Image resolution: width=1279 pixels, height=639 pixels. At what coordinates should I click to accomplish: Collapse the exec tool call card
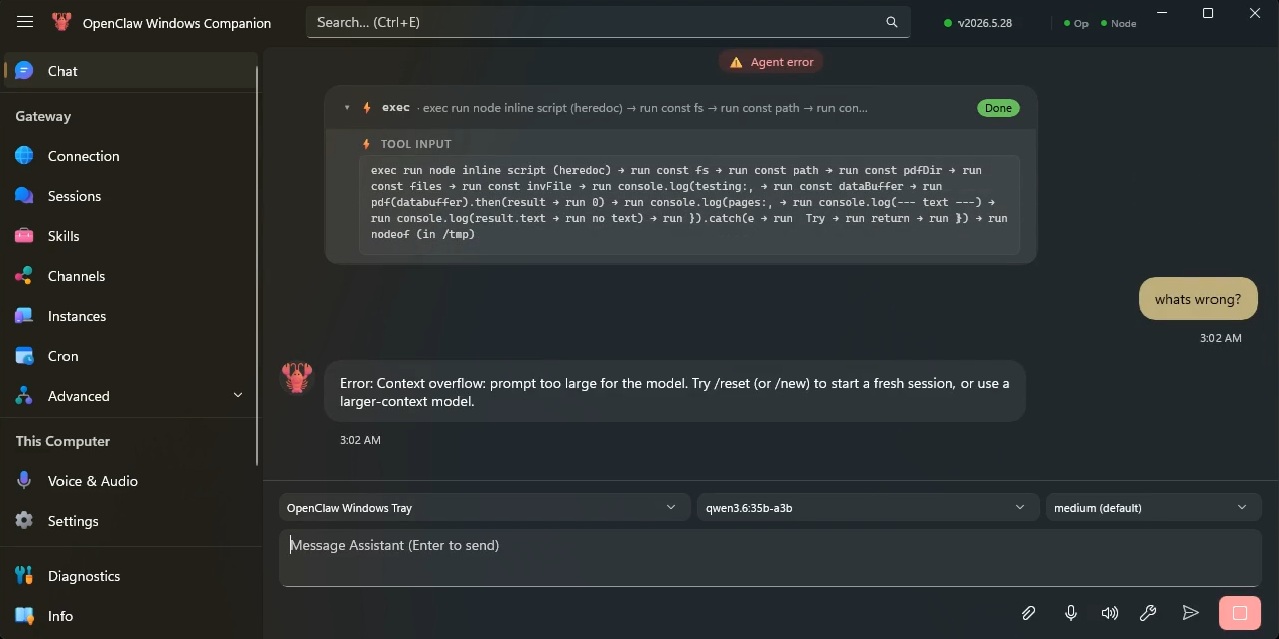click(x=347, y=108)
